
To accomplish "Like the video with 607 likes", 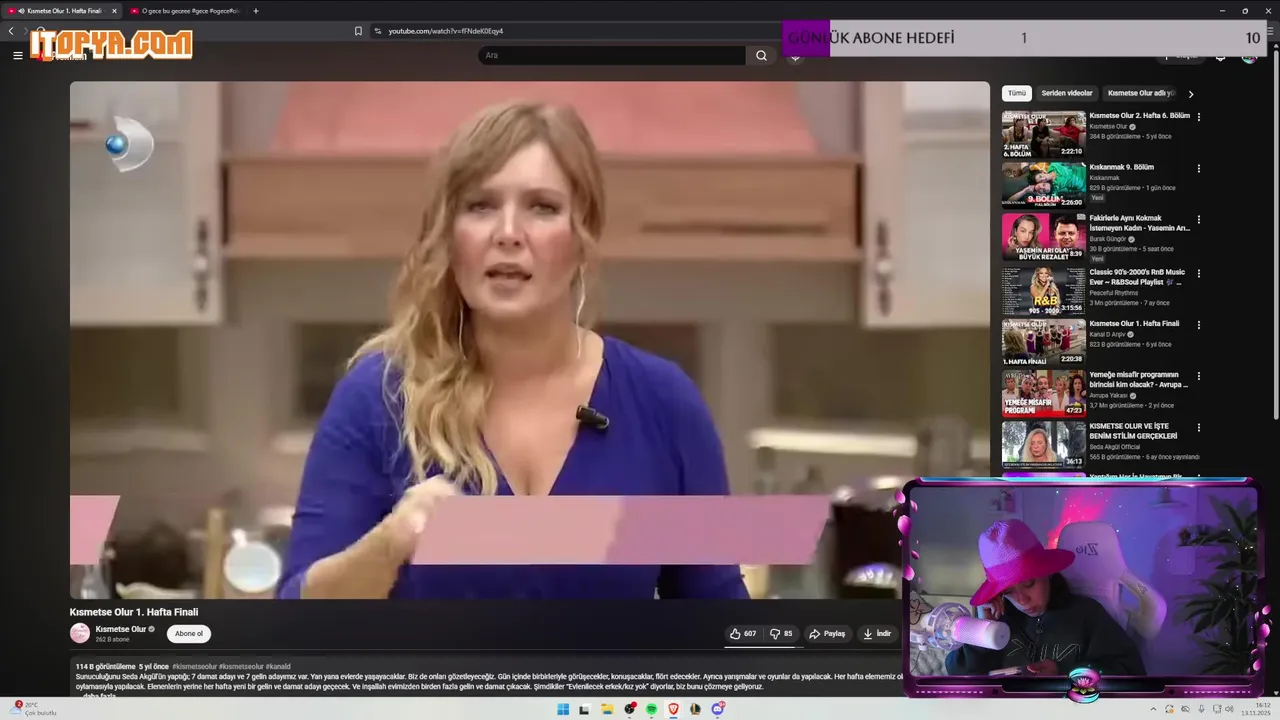I will tap(743, 633).
